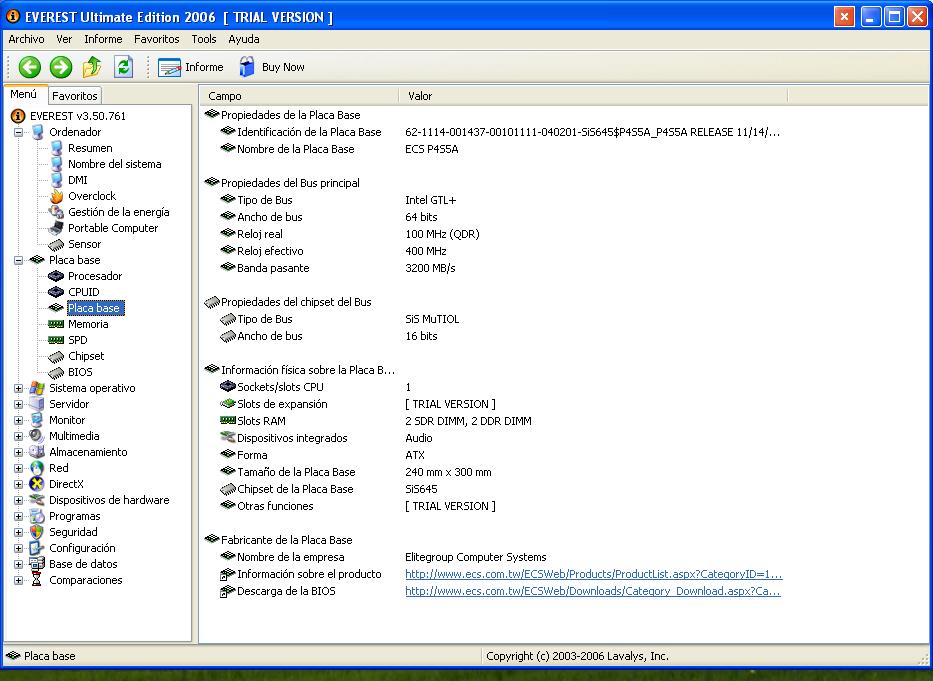Expand the Sistema operativo tree node
Viewport: 933px width, 681px height.
point(19,388)
